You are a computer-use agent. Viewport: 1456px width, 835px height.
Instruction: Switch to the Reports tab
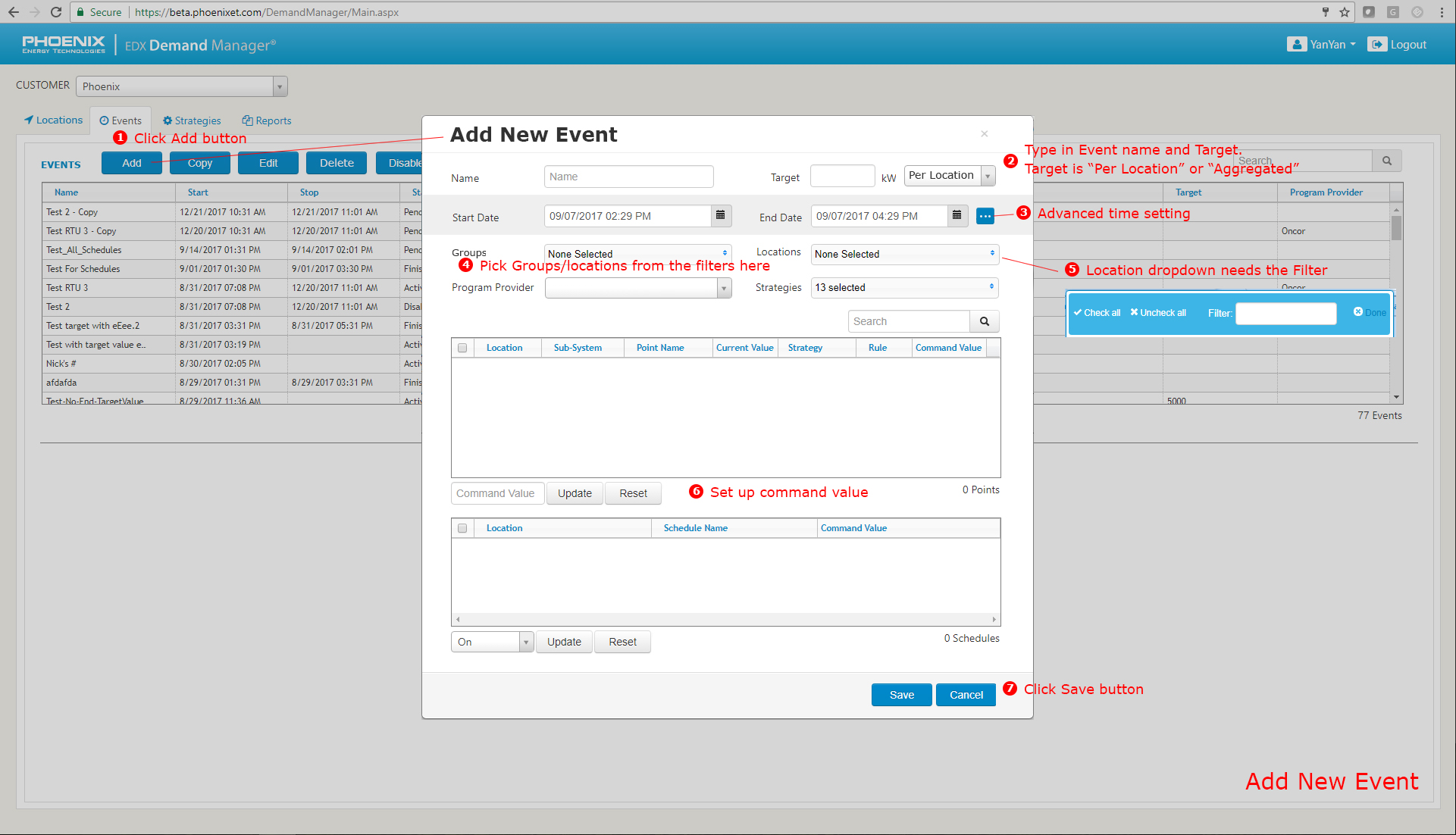(x=267, y=120)
